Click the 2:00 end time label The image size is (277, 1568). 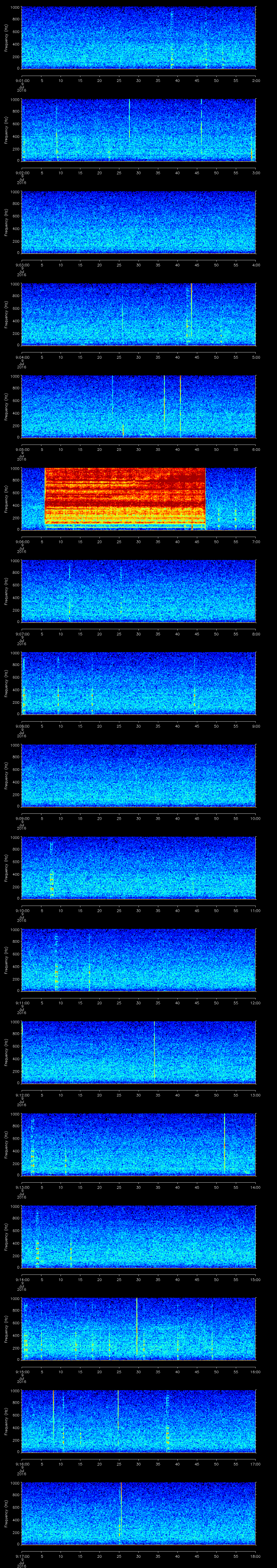[x=256, y=80]
